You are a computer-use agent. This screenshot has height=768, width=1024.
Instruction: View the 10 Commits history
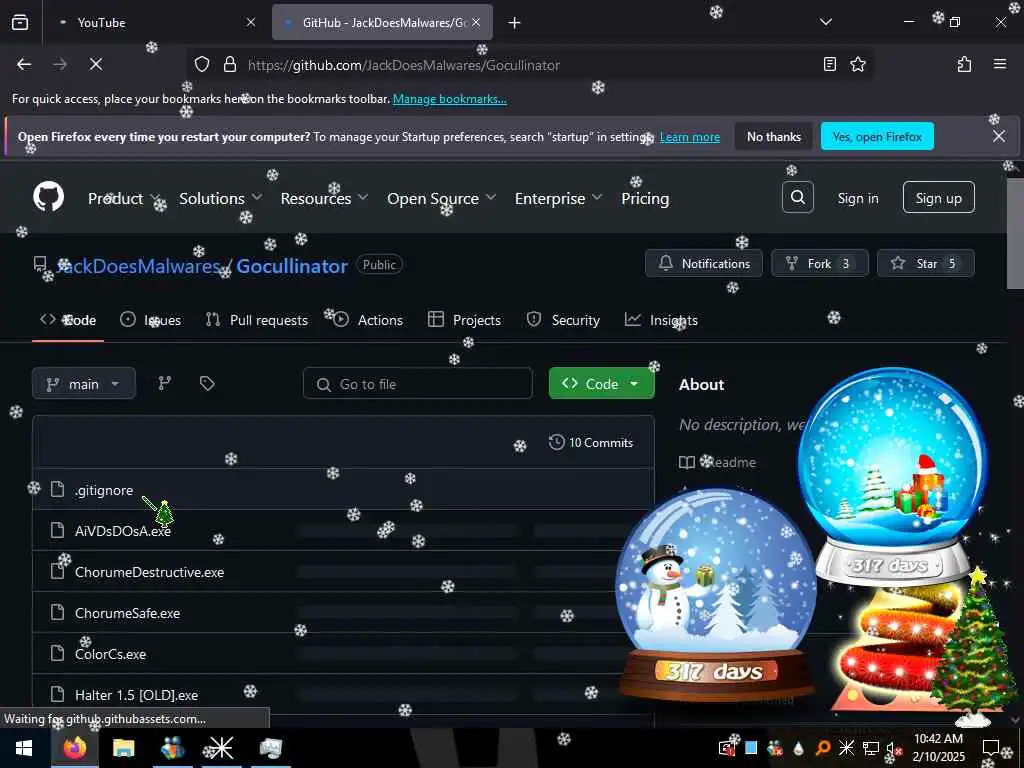click(x=591, y=442)
